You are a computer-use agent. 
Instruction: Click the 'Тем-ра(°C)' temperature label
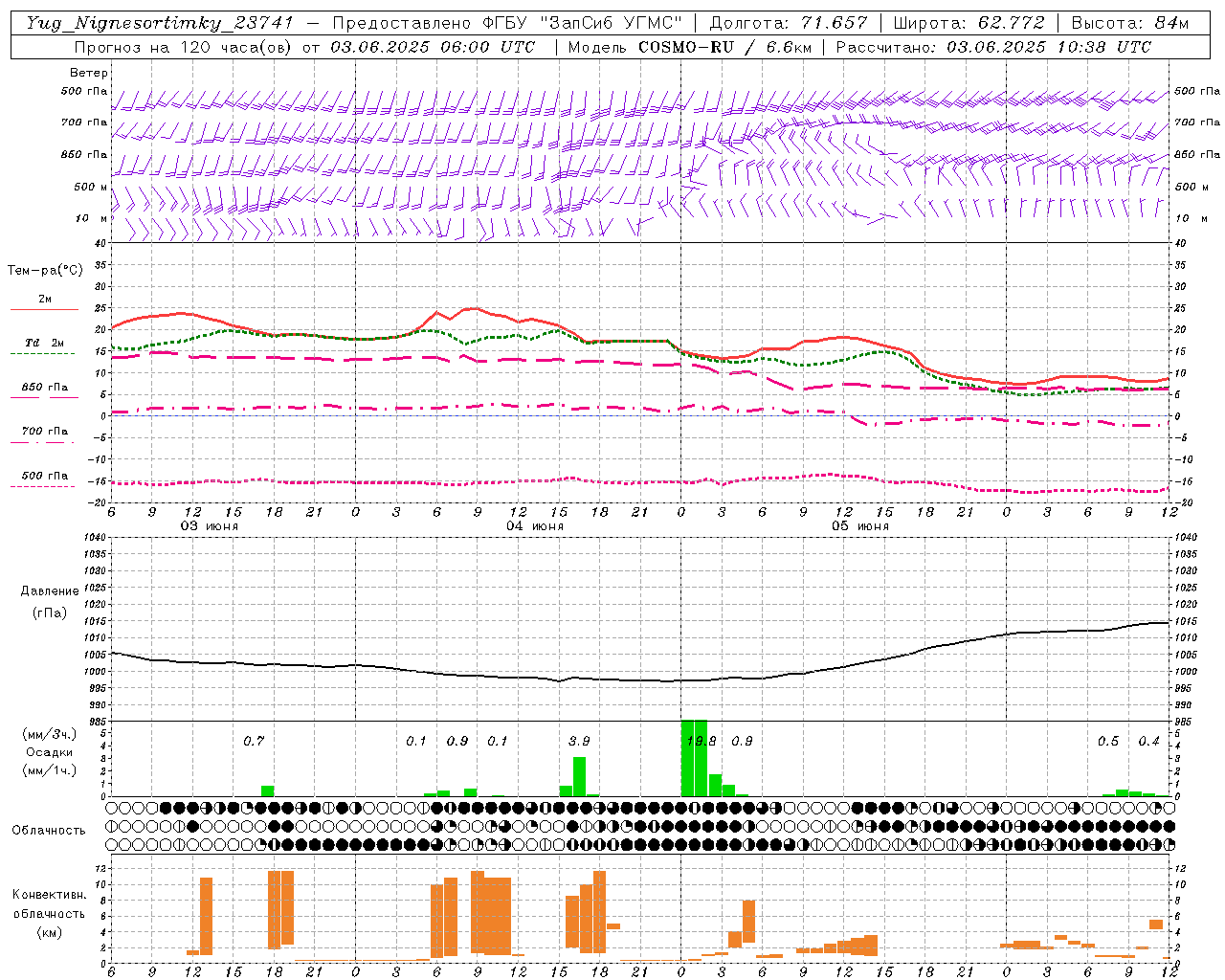pos(45,271)
